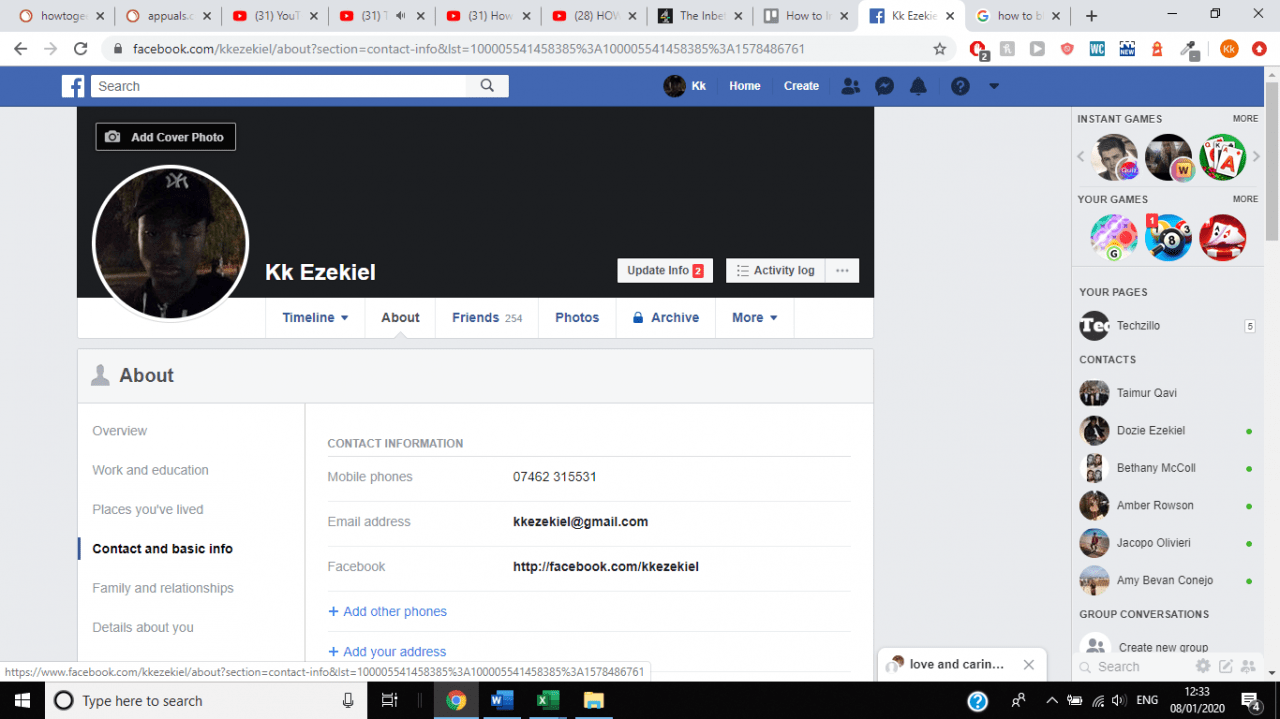Bookmark this page with the star icon
Screen dimensions: 1280x719
tap(939, 49)
